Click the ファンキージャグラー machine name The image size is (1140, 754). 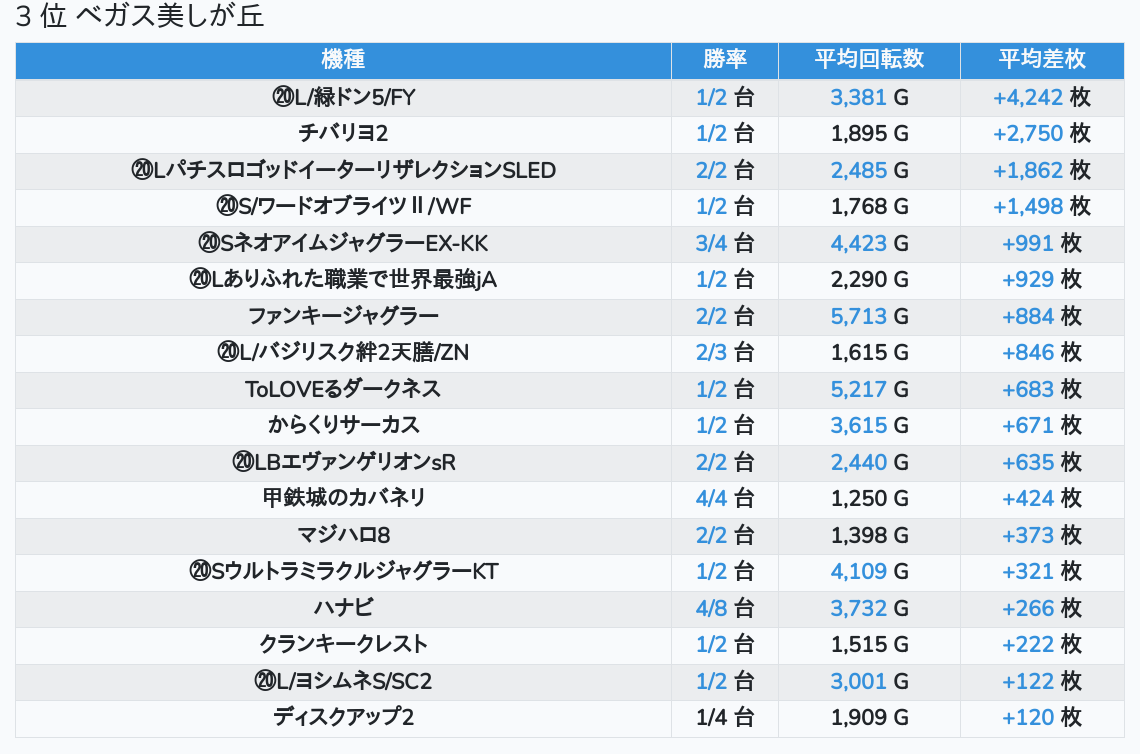click(x=343, y=317)
